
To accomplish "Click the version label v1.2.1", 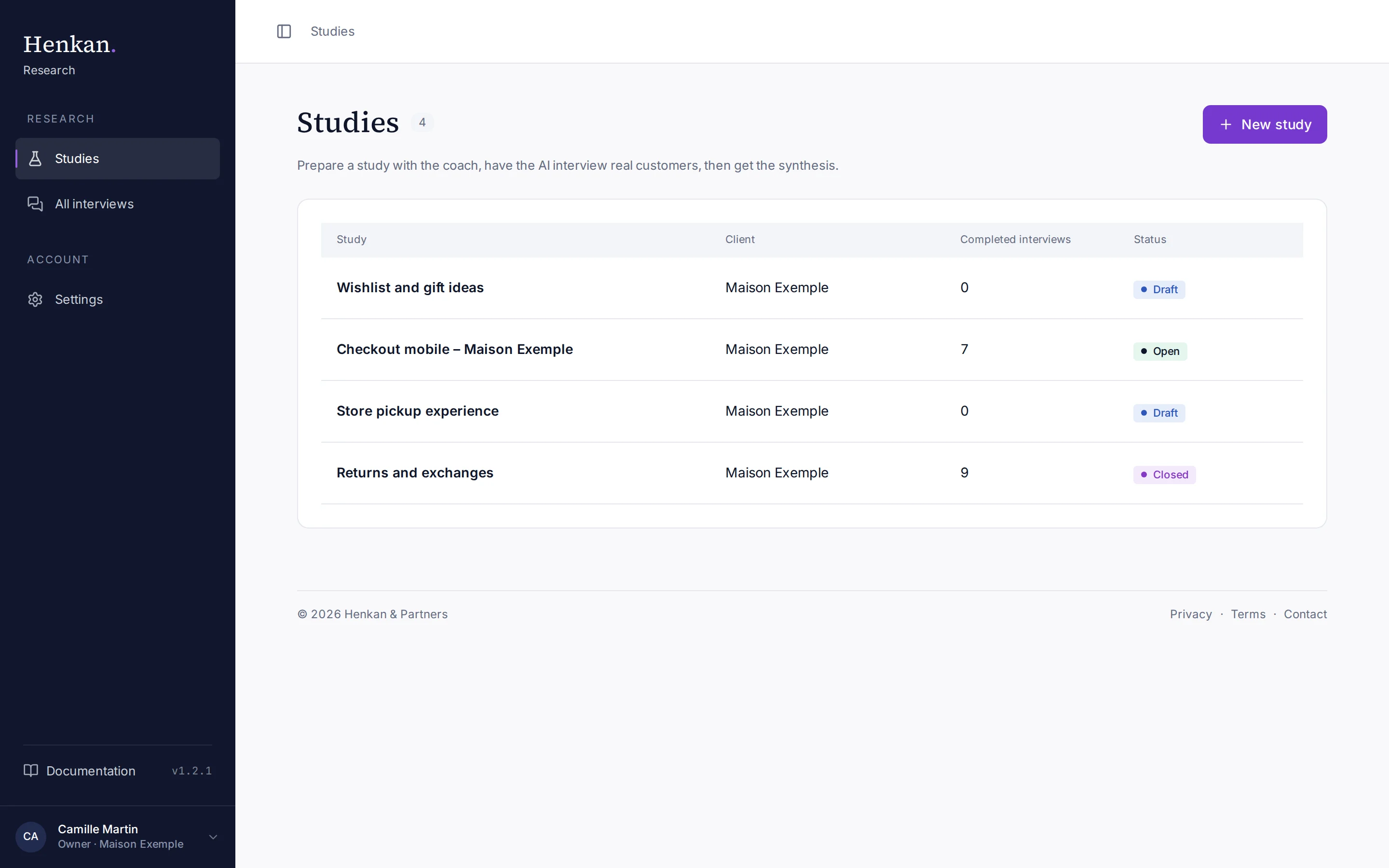I will pos(191,771).
